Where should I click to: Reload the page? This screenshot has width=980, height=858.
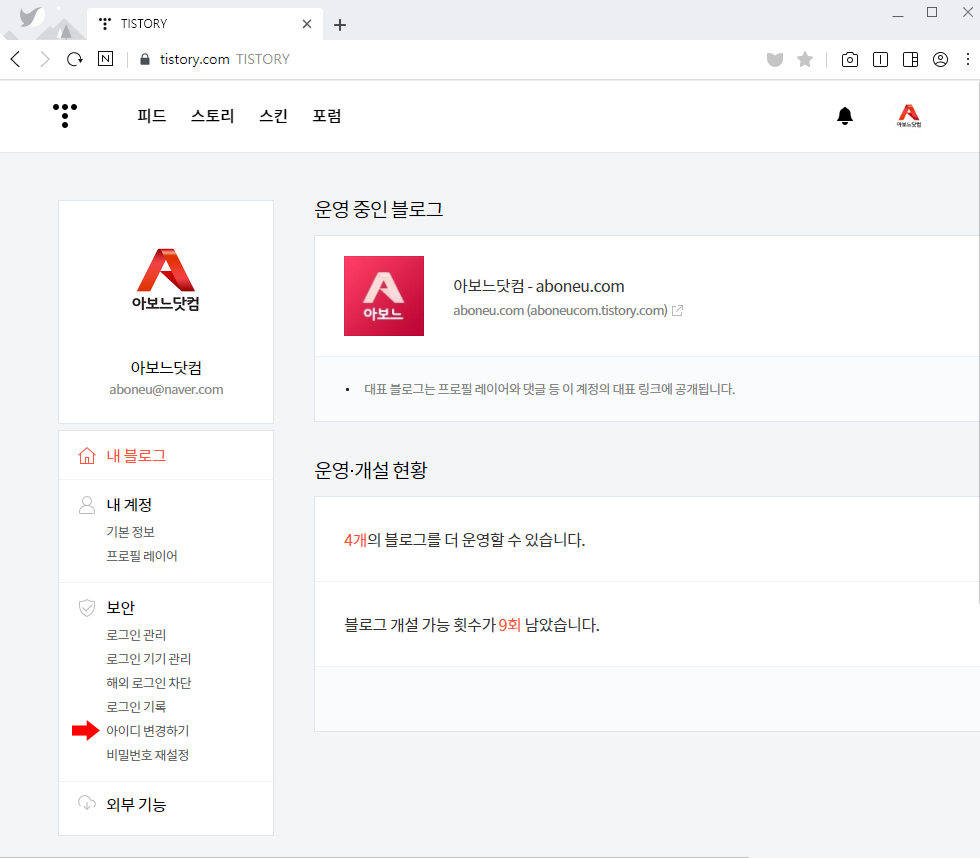pos(75,59)
